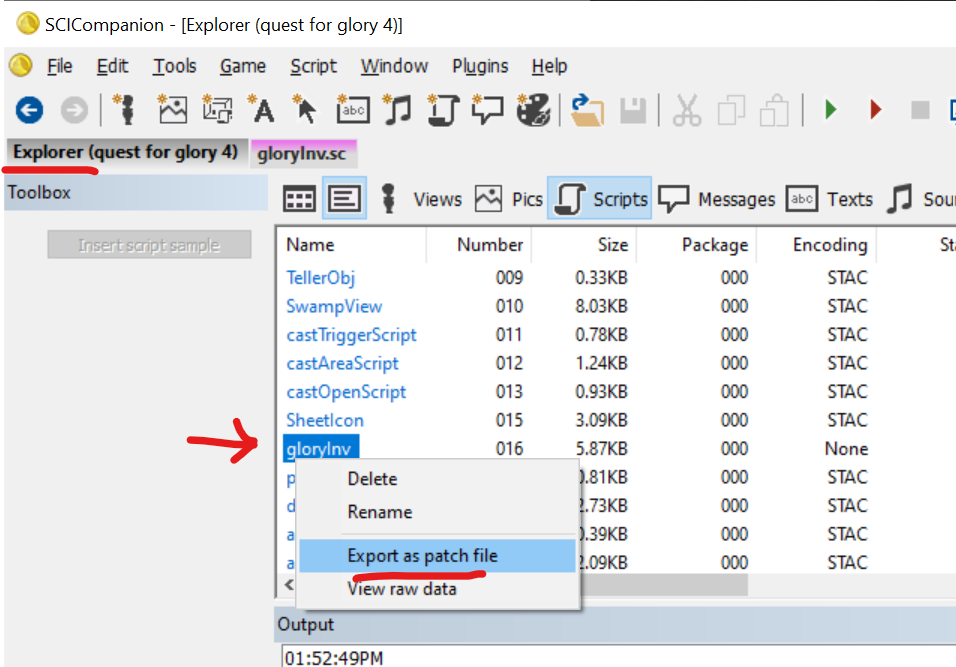Sort list by Package column header

coord(696,244)
